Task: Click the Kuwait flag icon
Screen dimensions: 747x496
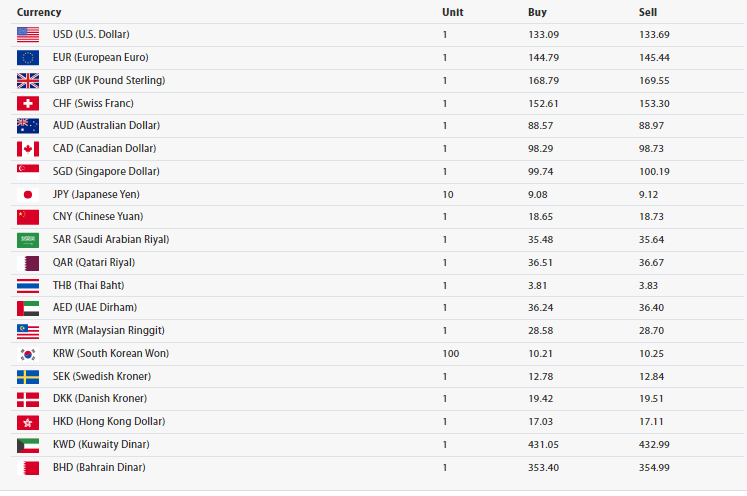Action: click(x=28, y=444)
